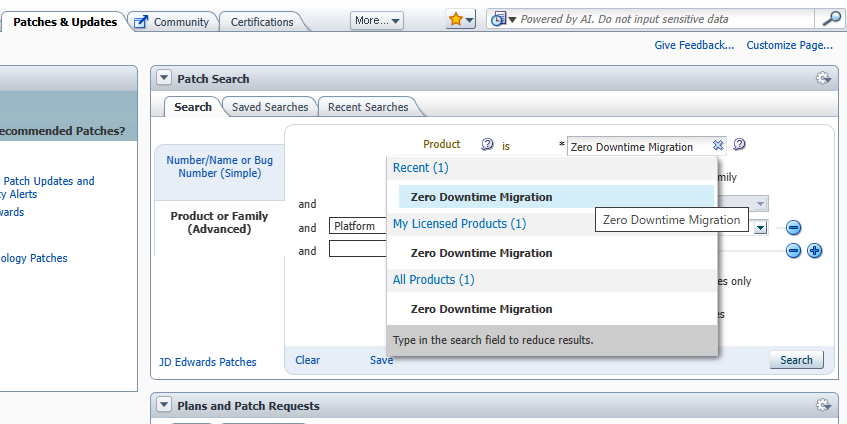Collapse the Patch Search panel

[163, 78]
